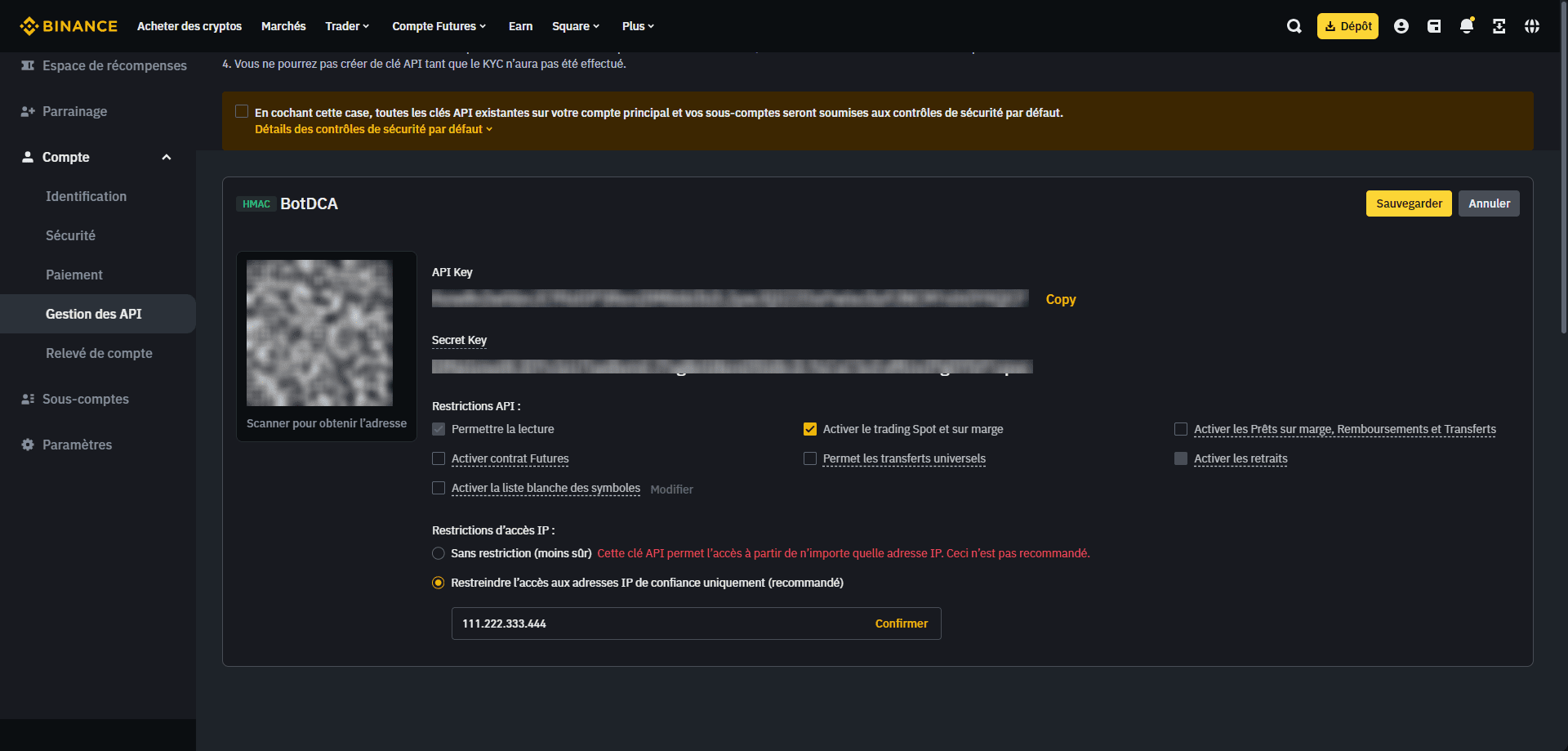Enable the Activer contrat Futures checkbox
This screenshot has height=751, width=1568.
[x=439, y=458]
